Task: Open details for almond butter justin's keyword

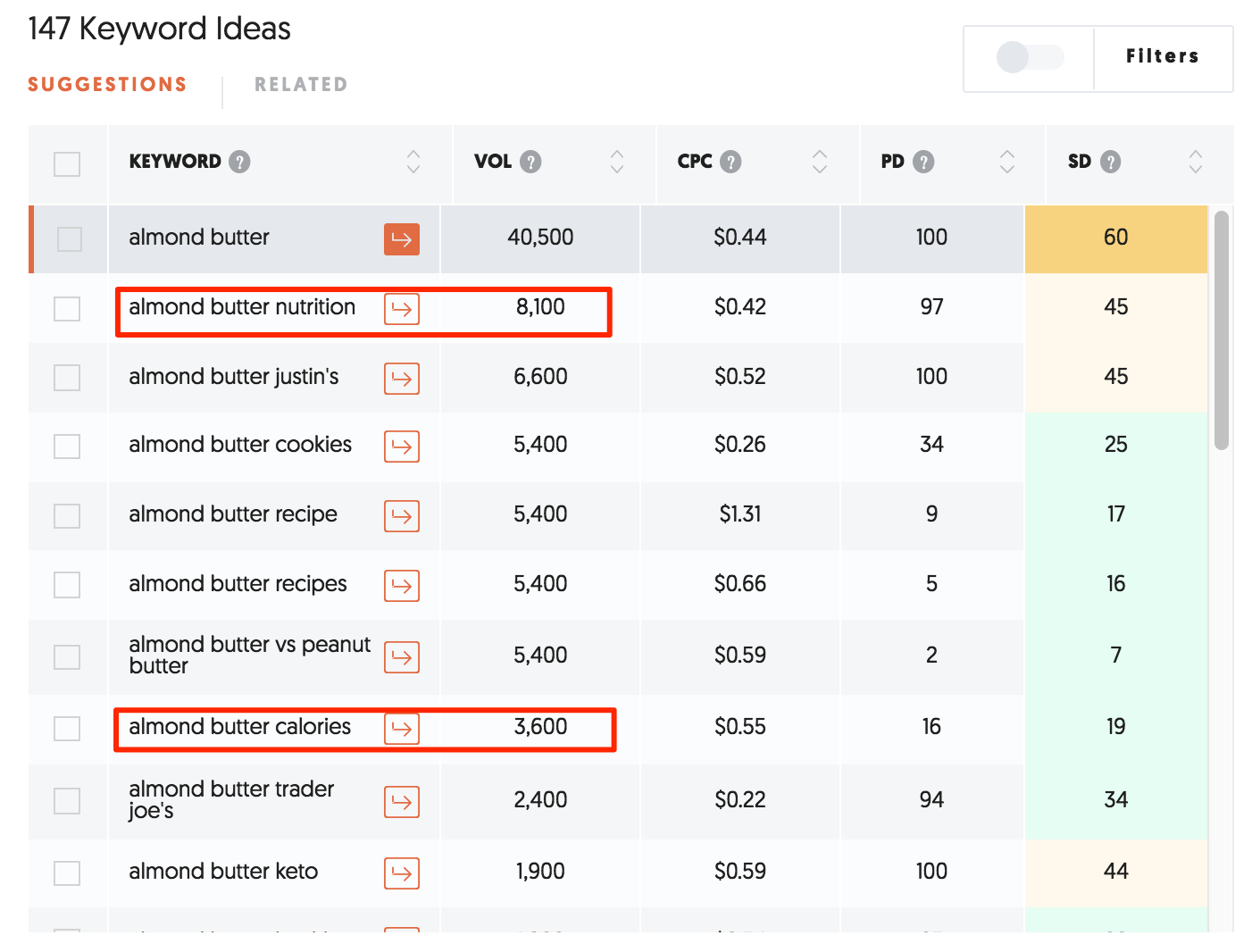Action: click(x=401, y=378)
